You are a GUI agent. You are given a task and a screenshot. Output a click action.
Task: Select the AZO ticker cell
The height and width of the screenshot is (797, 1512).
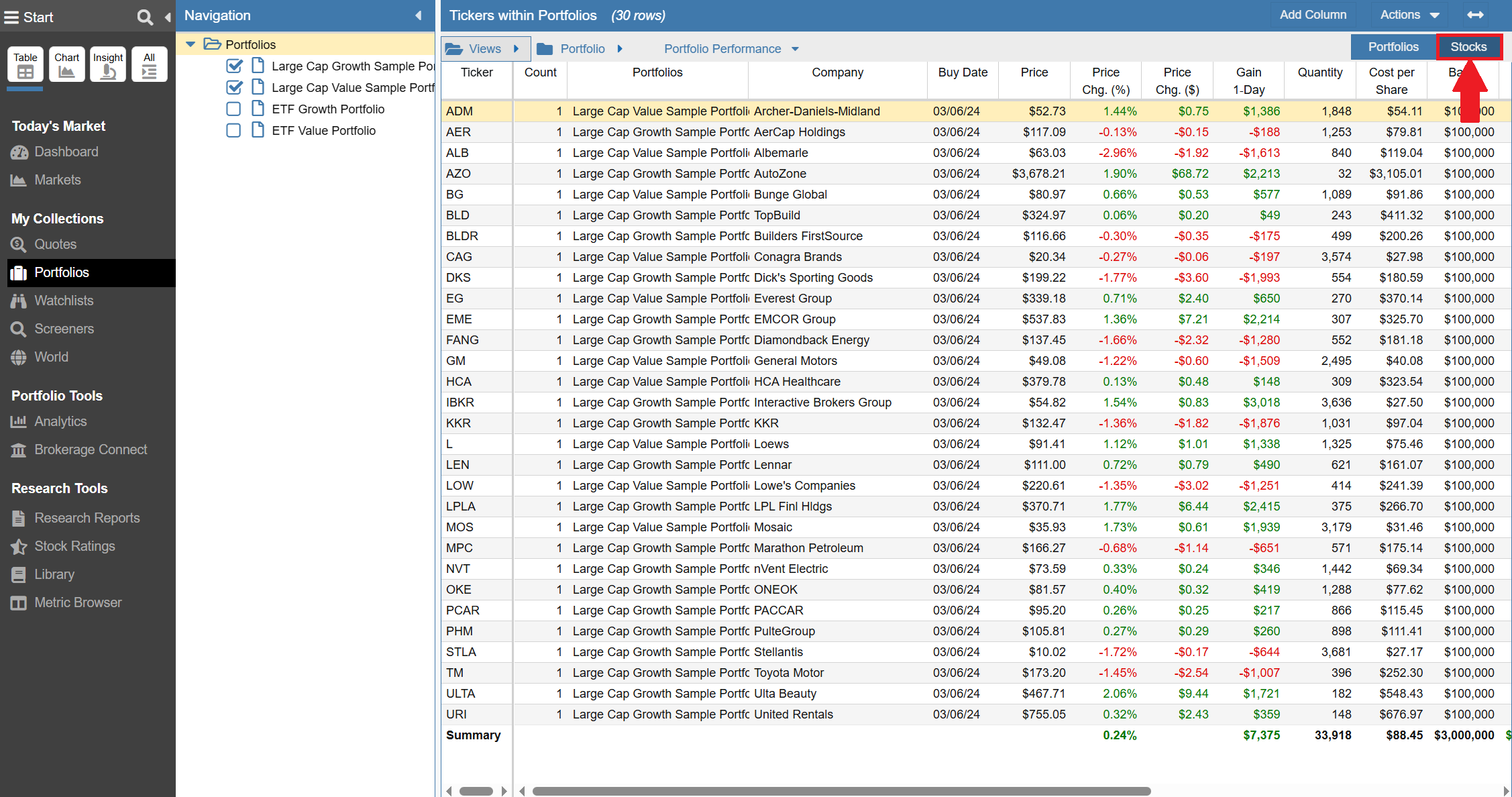476,173
